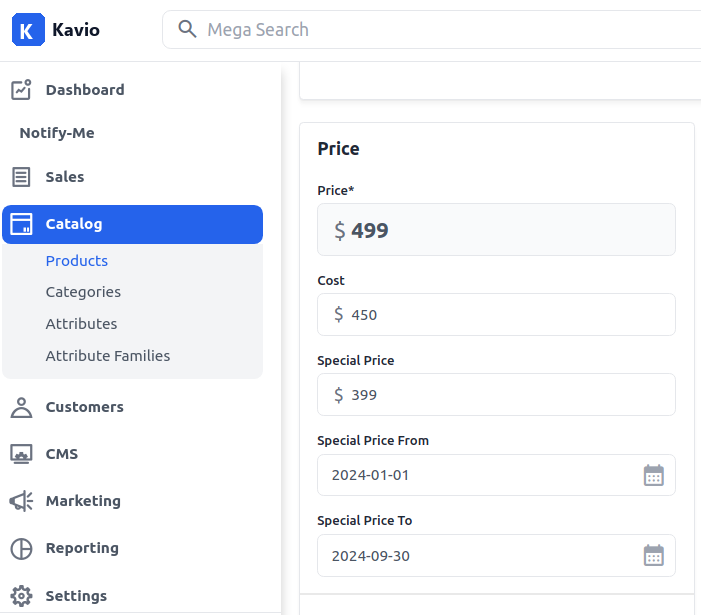This screenshot has height=615, width=701.
Task: Click the Marketing megaphone icon
Action: click(21, 501)
